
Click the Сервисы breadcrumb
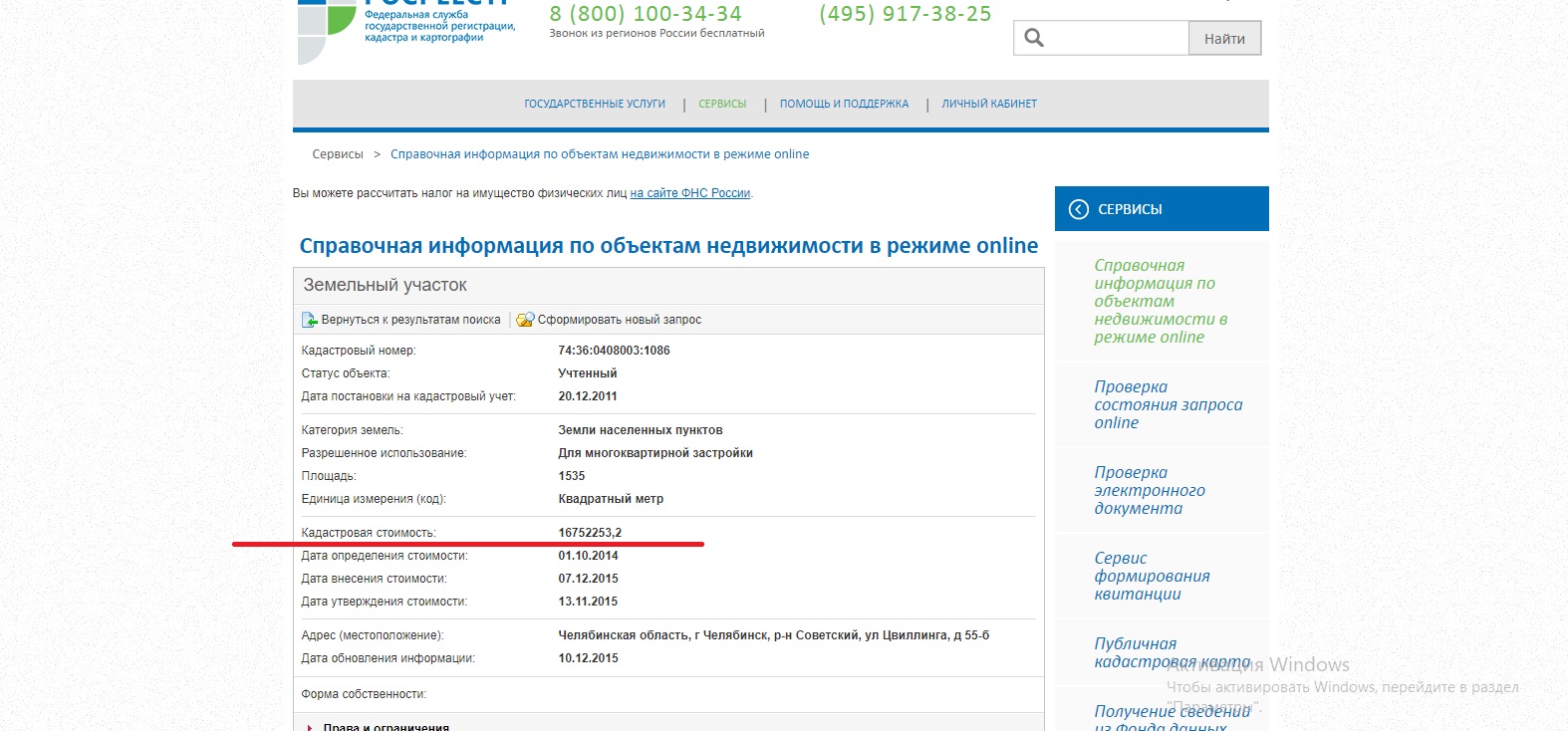tap(338, 154)
